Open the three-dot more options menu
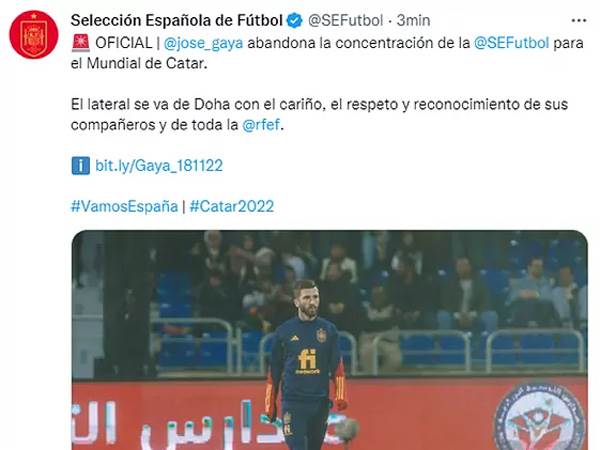Screen dimensions: 600x450 pyautogui.click(x=579, y=21)
